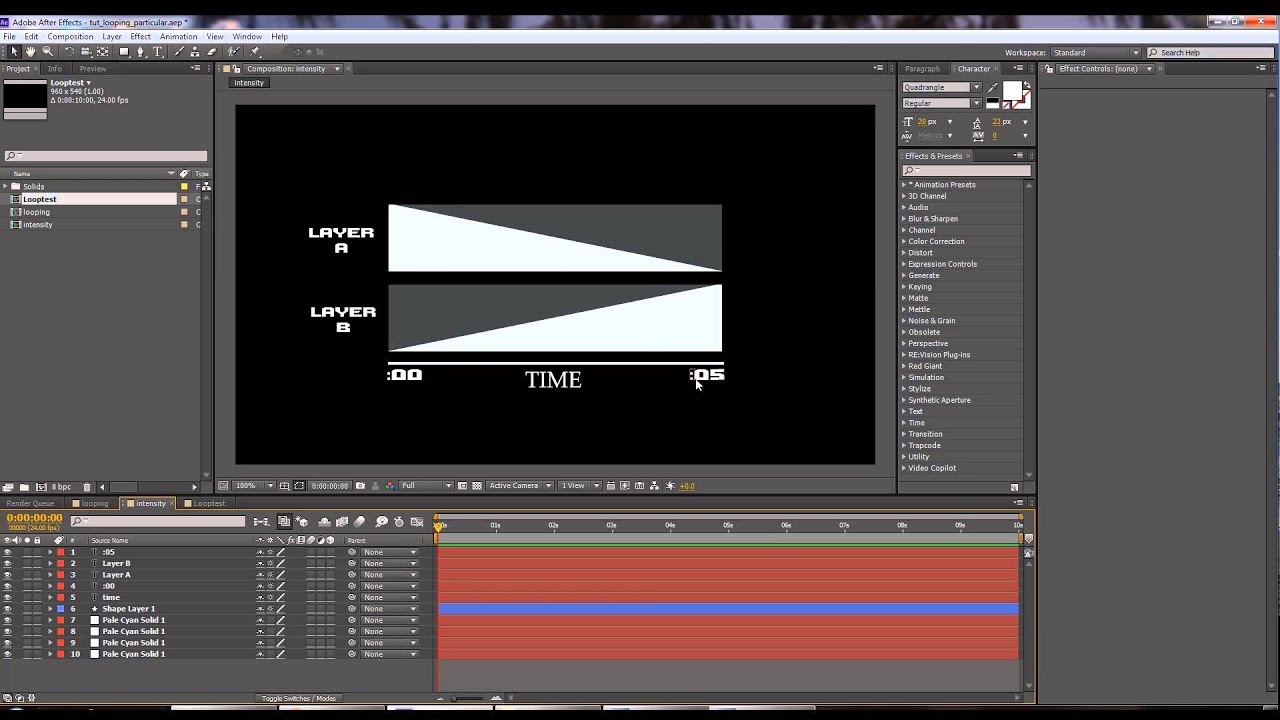Select the Puppet Pin tool
Image resolution: width=1280 pixels, height=720 pixels.
coord(254,52)
